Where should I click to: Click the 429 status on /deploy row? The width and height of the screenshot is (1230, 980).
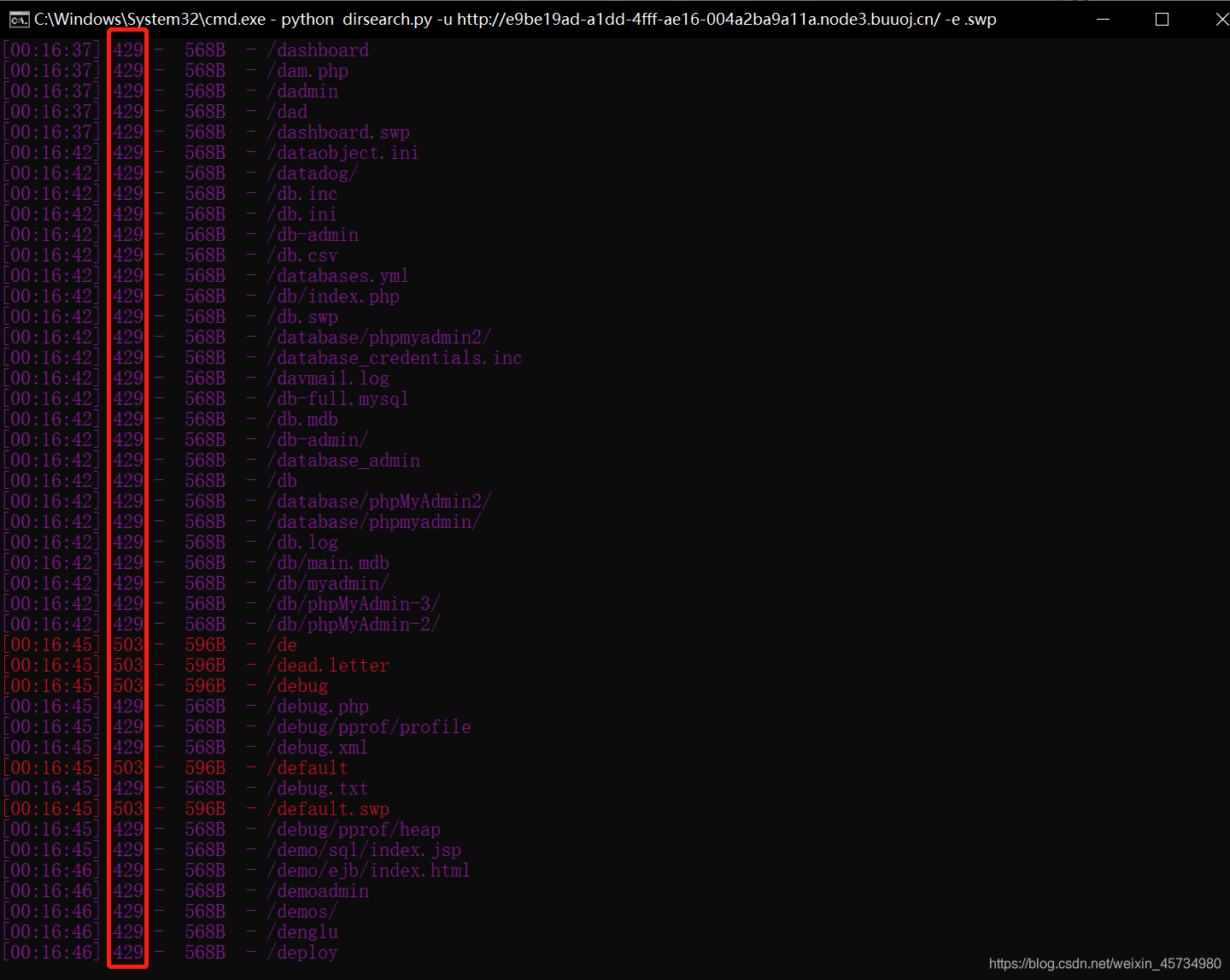point(128,953)
